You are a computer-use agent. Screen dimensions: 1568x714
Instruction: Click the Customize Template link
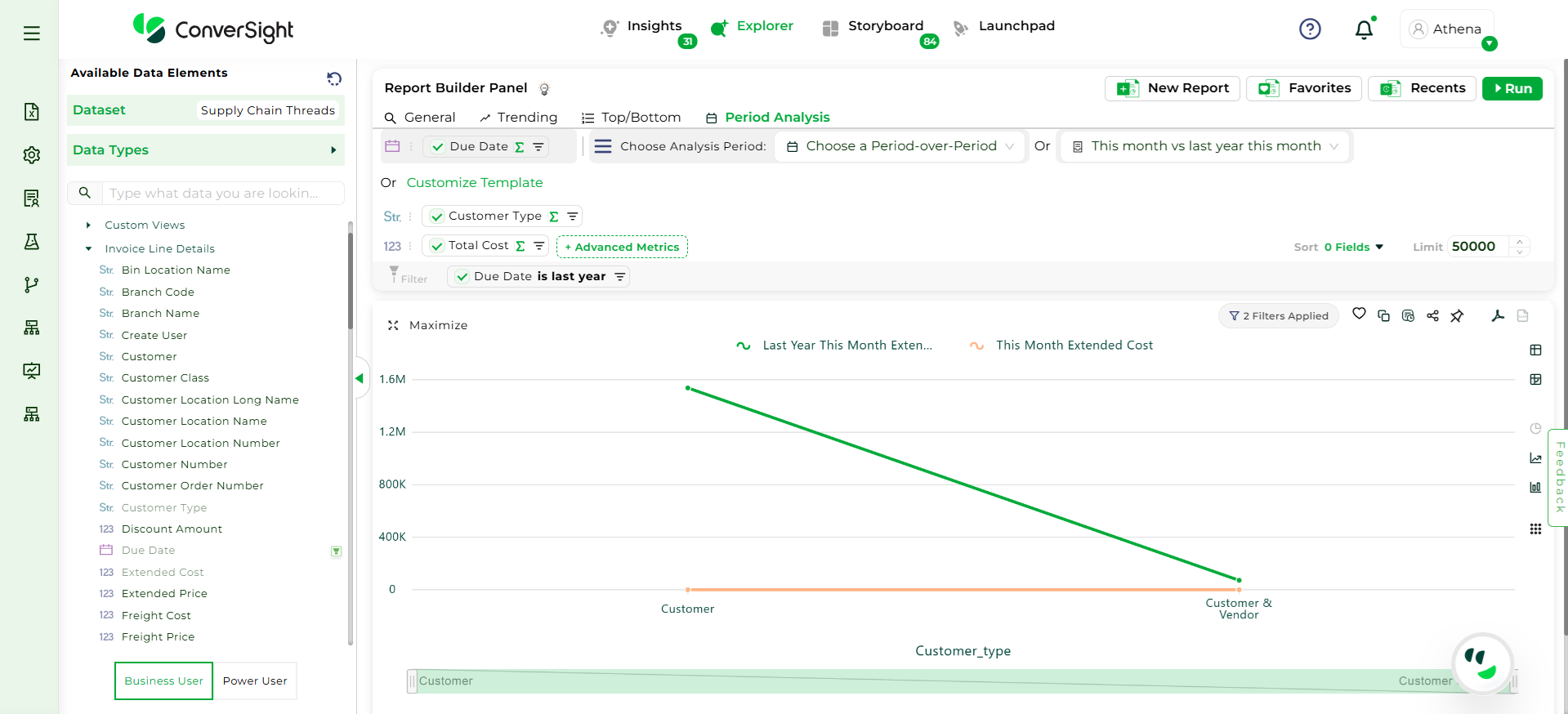point(474,183)
